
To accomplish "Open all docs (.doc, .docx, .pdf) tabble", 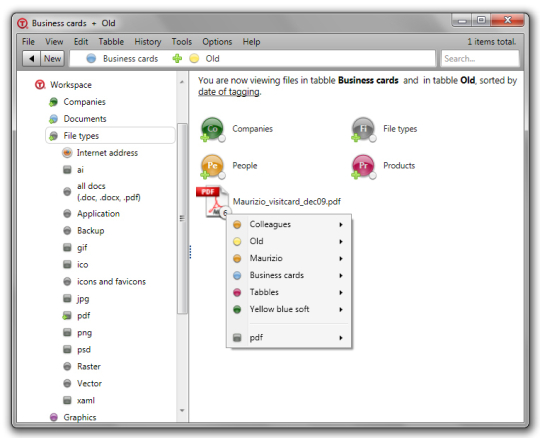I will 108,192.
